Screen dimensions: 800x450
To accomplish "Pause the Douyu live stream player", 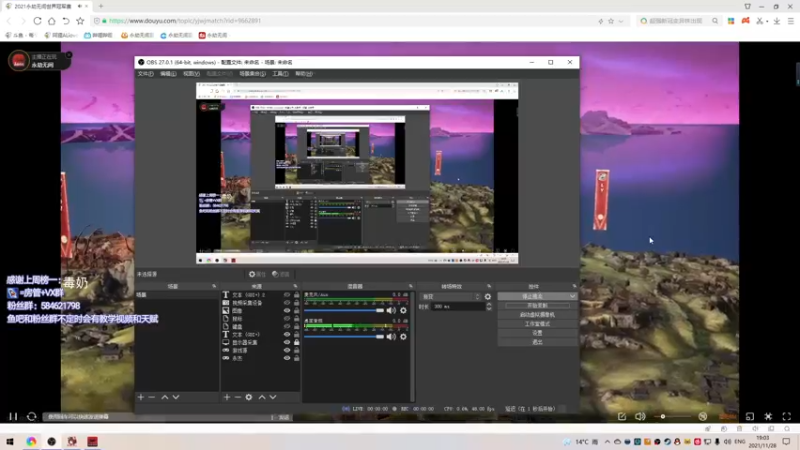I will 13,416.
